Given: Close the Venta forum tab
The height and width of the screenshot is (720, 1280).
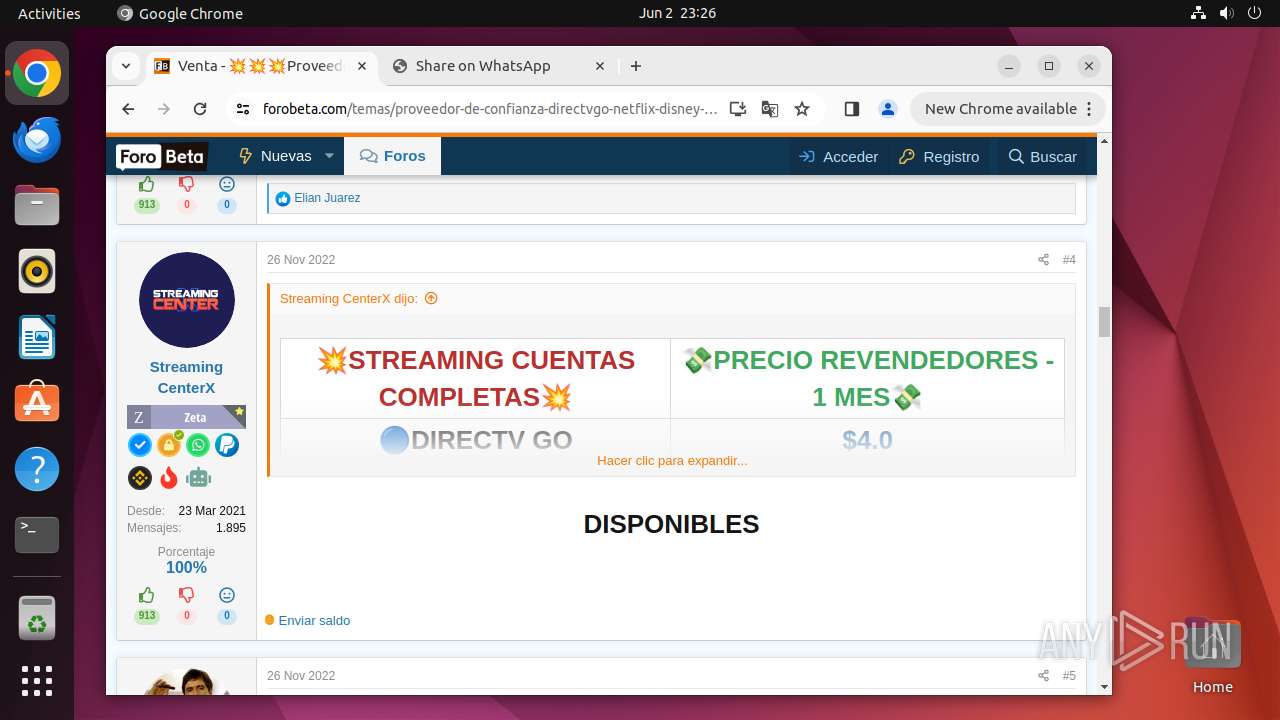Looking at the screenshot, I should [362, 66].
